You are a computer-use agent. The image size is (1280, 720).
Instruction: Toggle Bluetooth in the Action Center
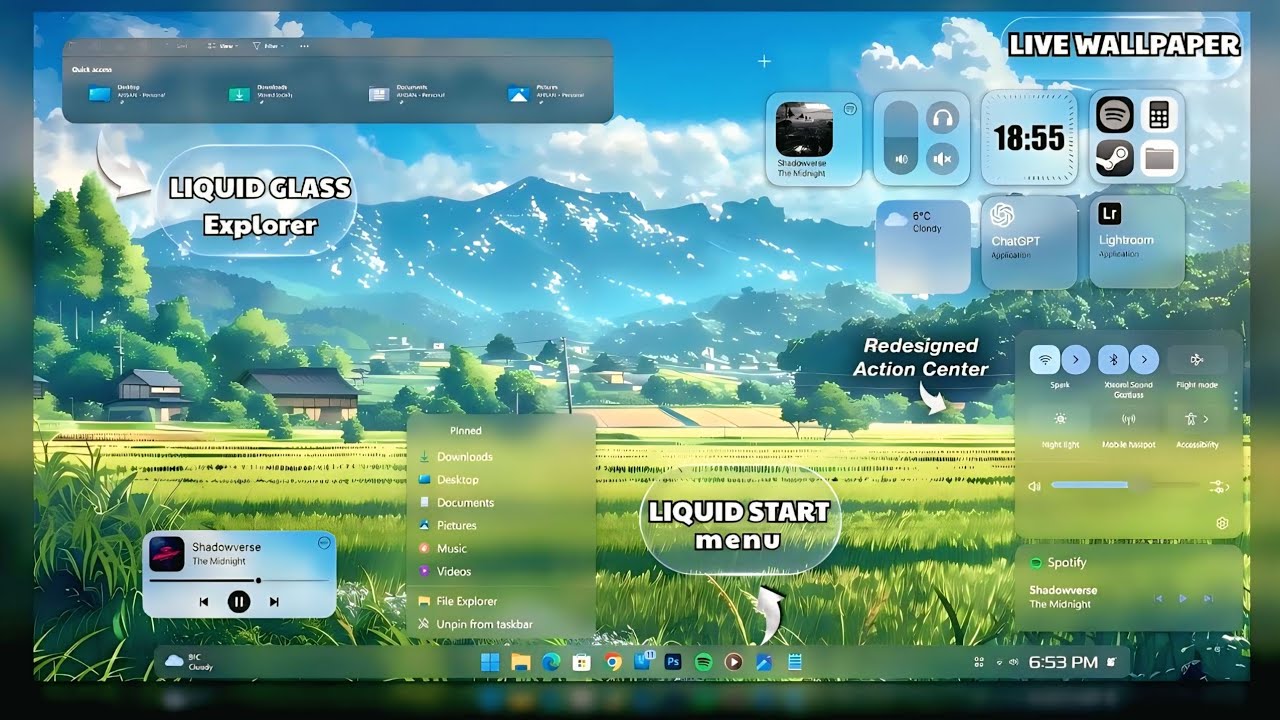[x=1114, y=360]
